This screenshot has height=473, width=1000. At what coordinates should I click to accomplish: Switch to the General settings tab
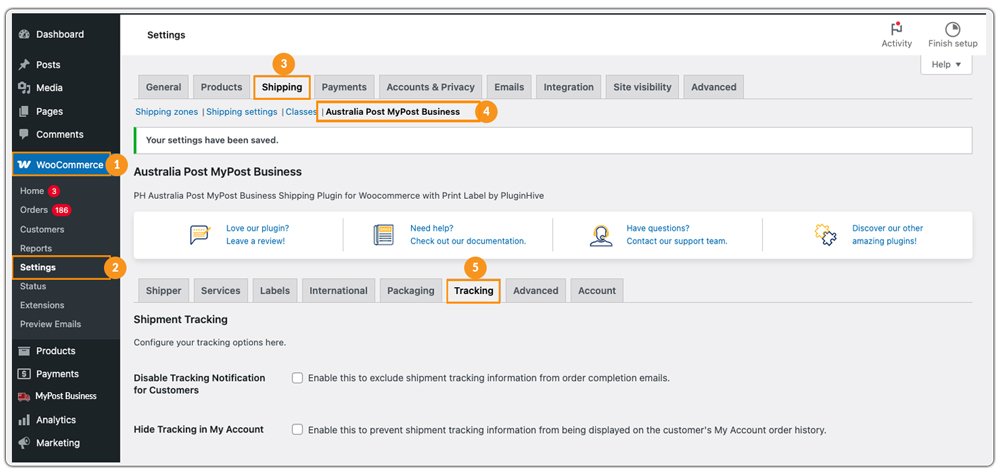pos(163,87)
